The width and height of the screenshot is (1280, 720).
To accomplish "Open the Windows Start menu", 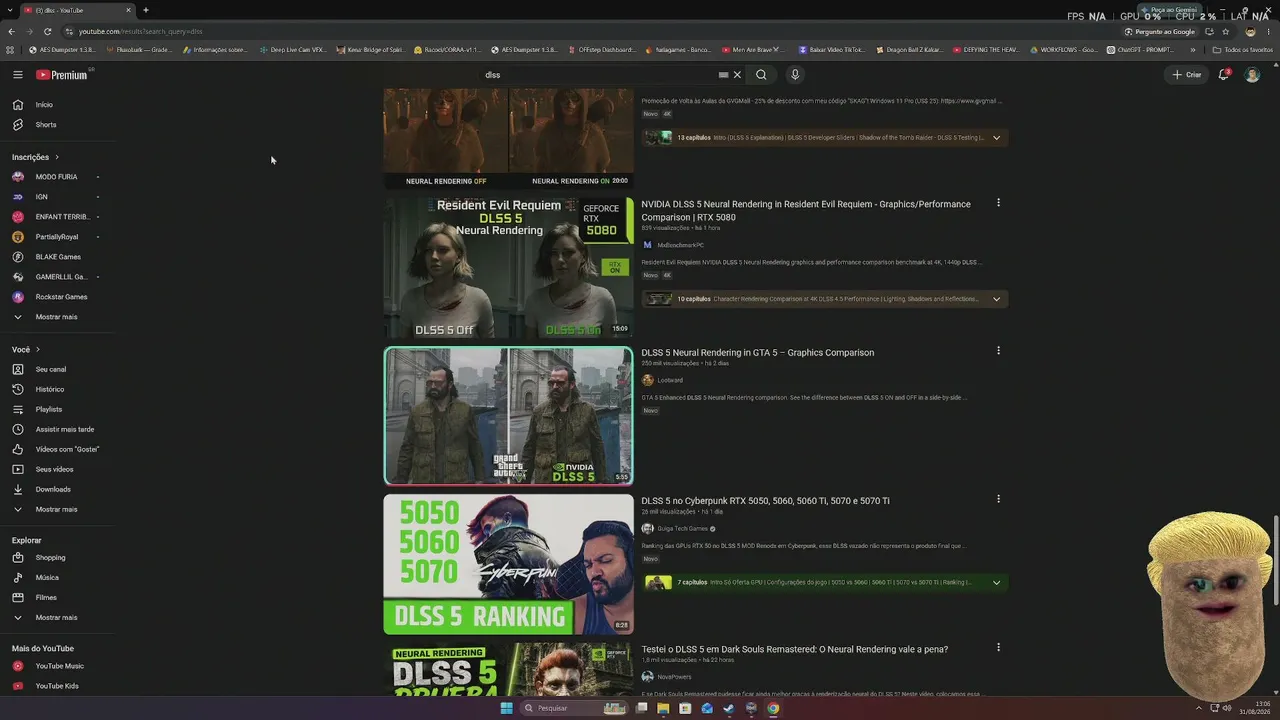I will [506, 708].
